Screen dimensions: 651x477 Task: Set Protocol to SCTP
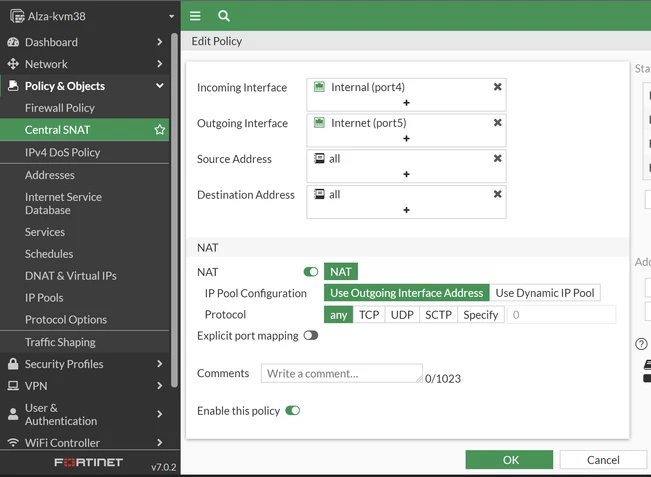(x=438, y=315)
